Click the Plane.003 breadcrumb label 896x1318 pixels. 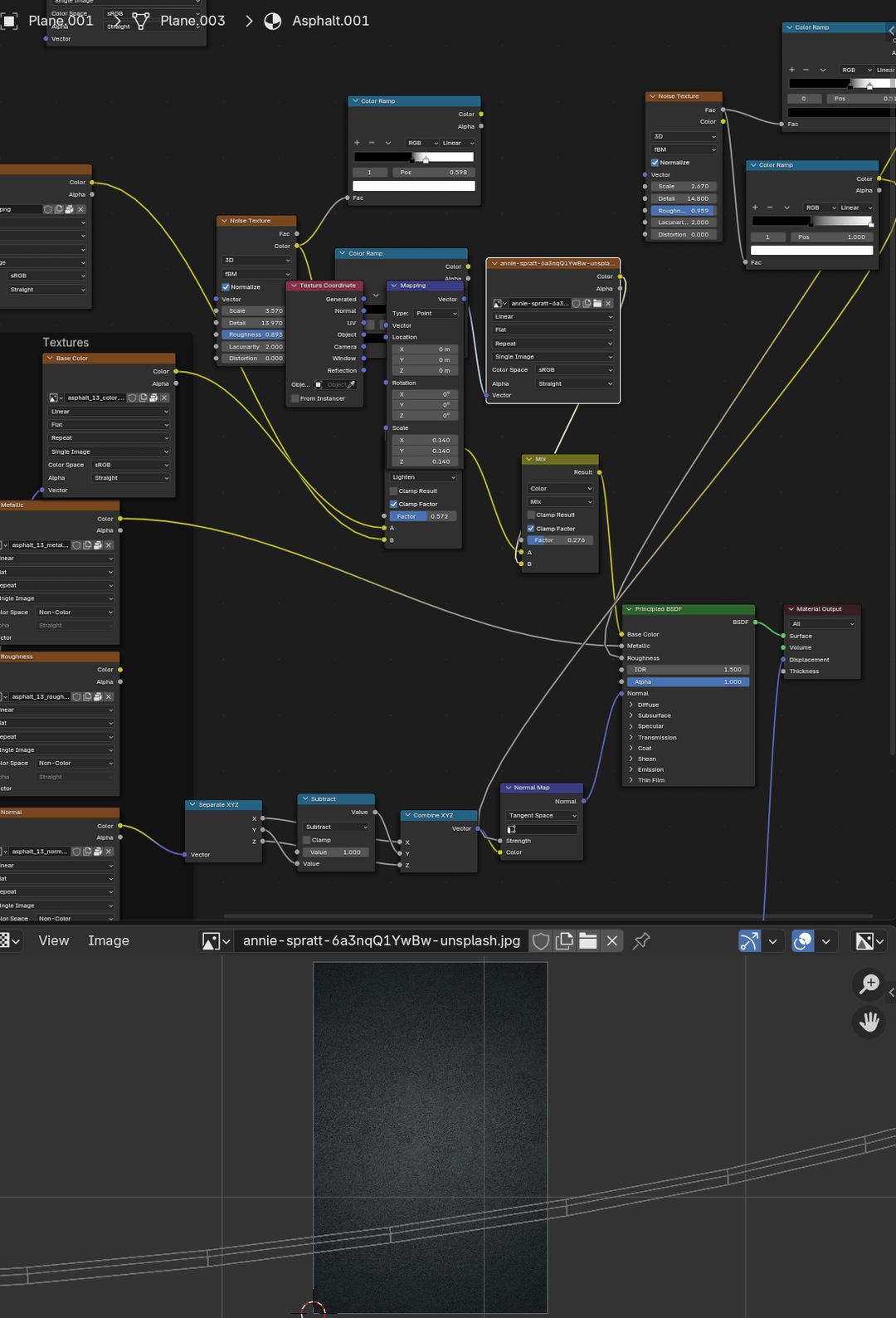(192, 21)
